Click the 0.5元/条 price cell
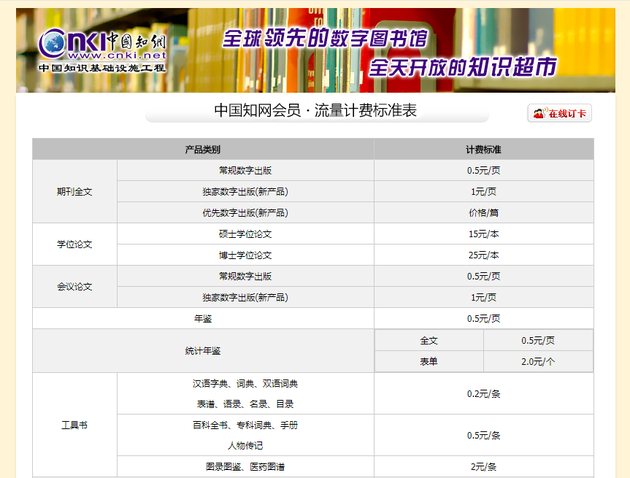The height and width of the screenshot is (478, 630). [x=483, y=435]
